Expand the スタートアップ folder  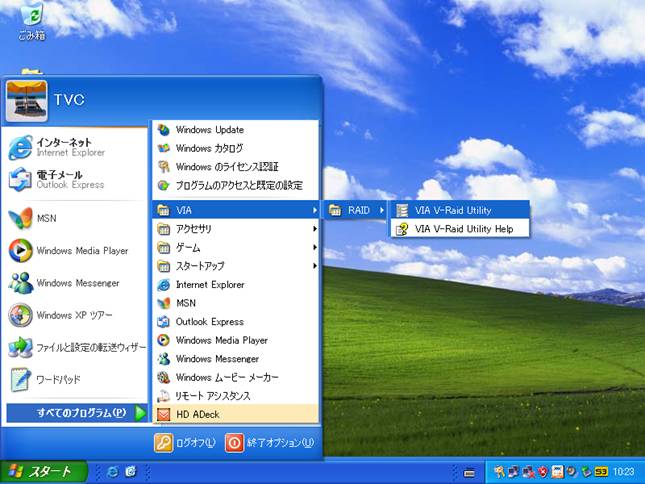pos(235,266)
